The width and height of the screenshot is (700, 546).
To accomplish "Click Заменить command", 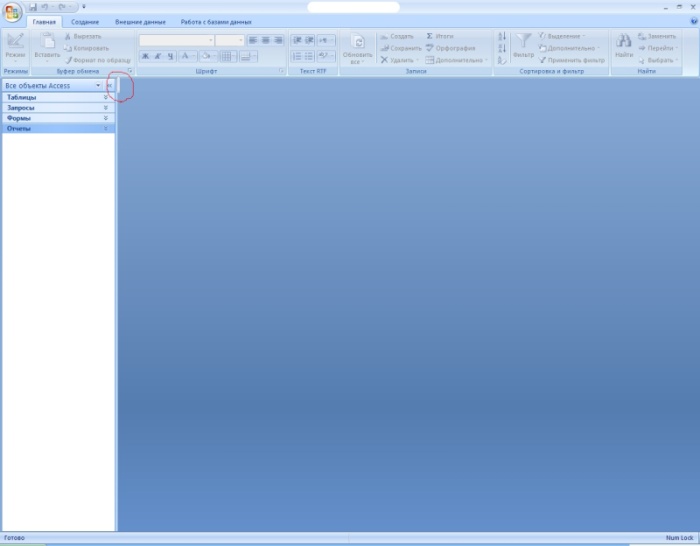I will [x=657, y=36].
